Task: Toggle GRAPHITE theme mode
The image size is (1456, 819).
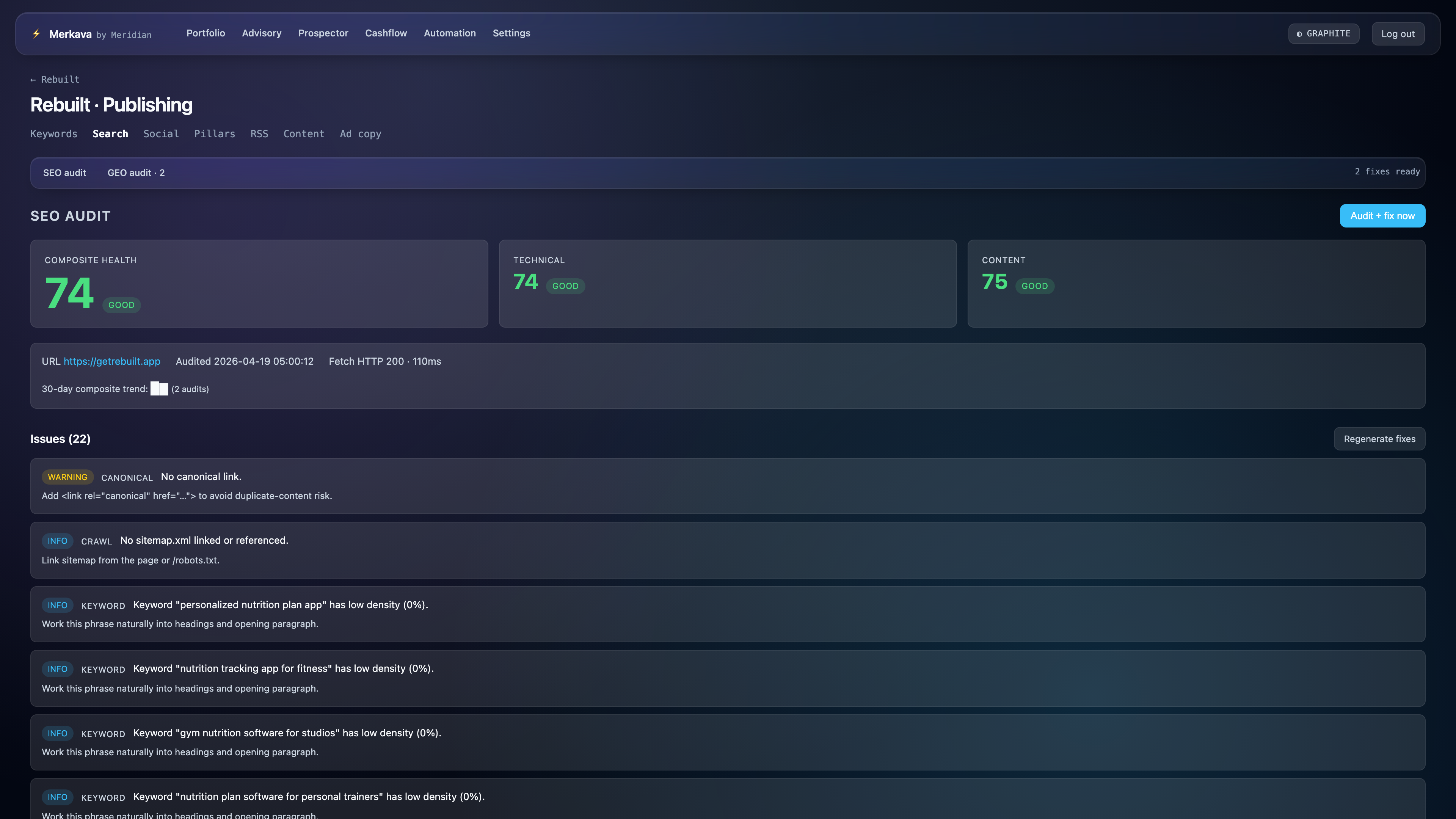Action: (x=1323, y=33)
